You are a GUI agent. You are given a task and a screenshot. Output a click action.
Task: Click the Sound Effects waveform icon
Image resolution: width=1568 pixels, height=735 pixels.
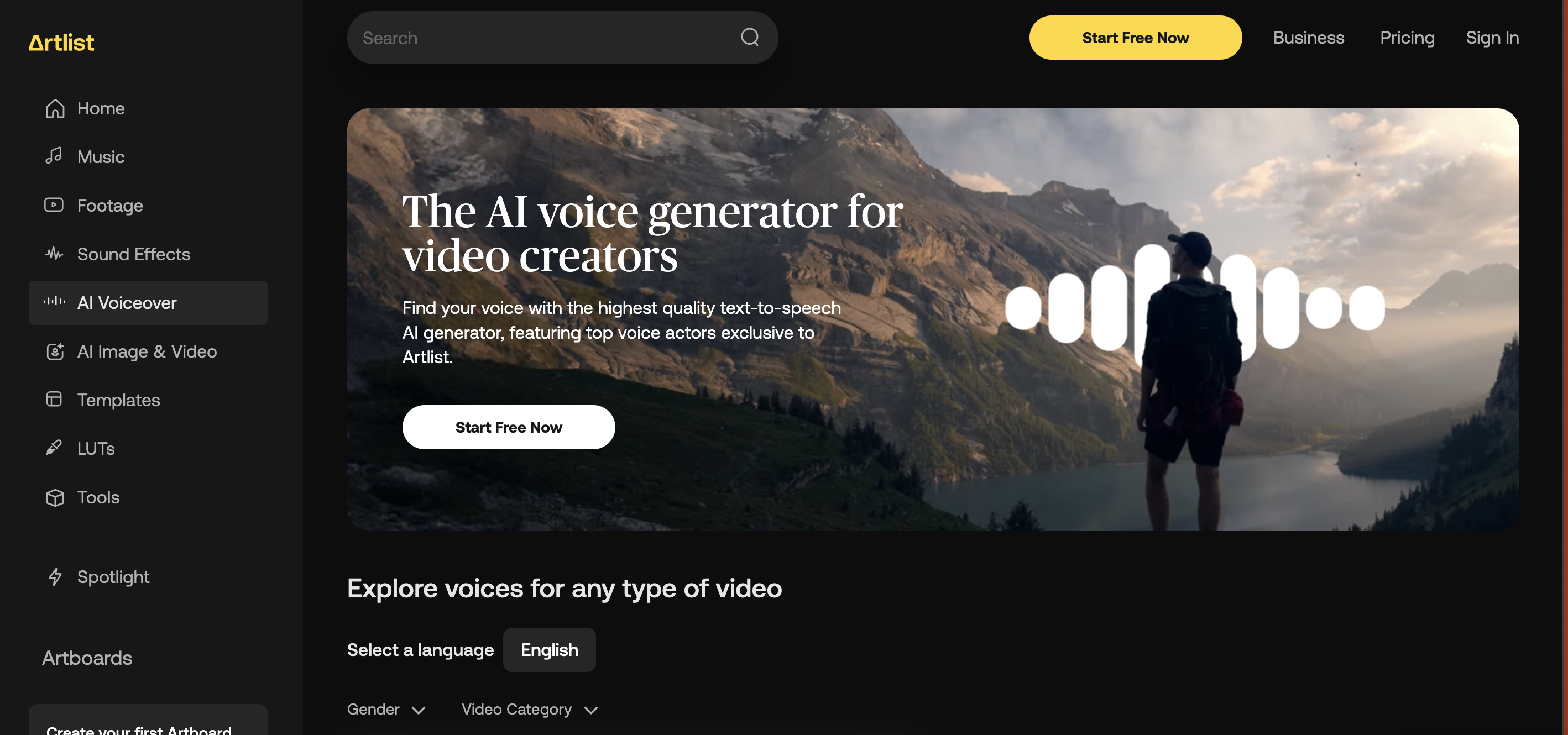(x=54, y=253)
